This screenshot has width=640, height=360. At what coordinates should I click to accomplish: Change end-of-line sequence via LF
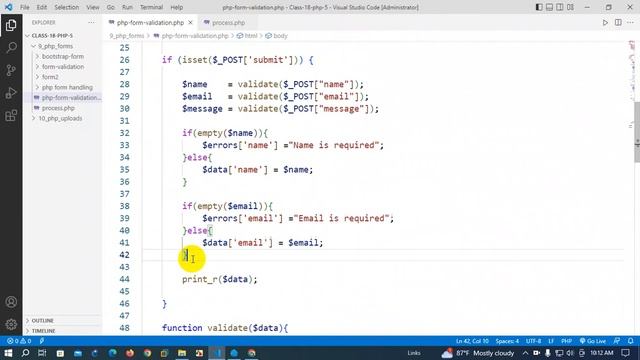(x=551, y=341)
